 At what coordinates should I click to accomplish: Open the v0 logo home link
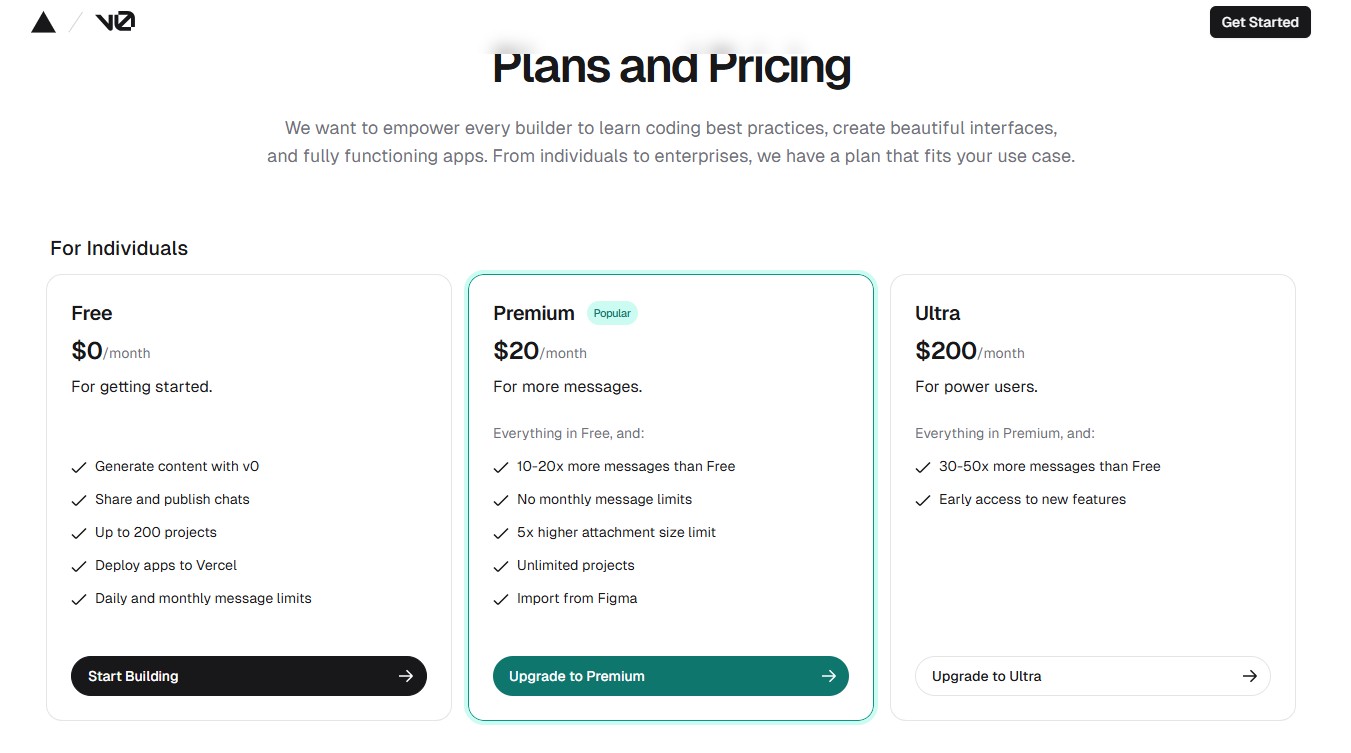[x=115, y=22]
